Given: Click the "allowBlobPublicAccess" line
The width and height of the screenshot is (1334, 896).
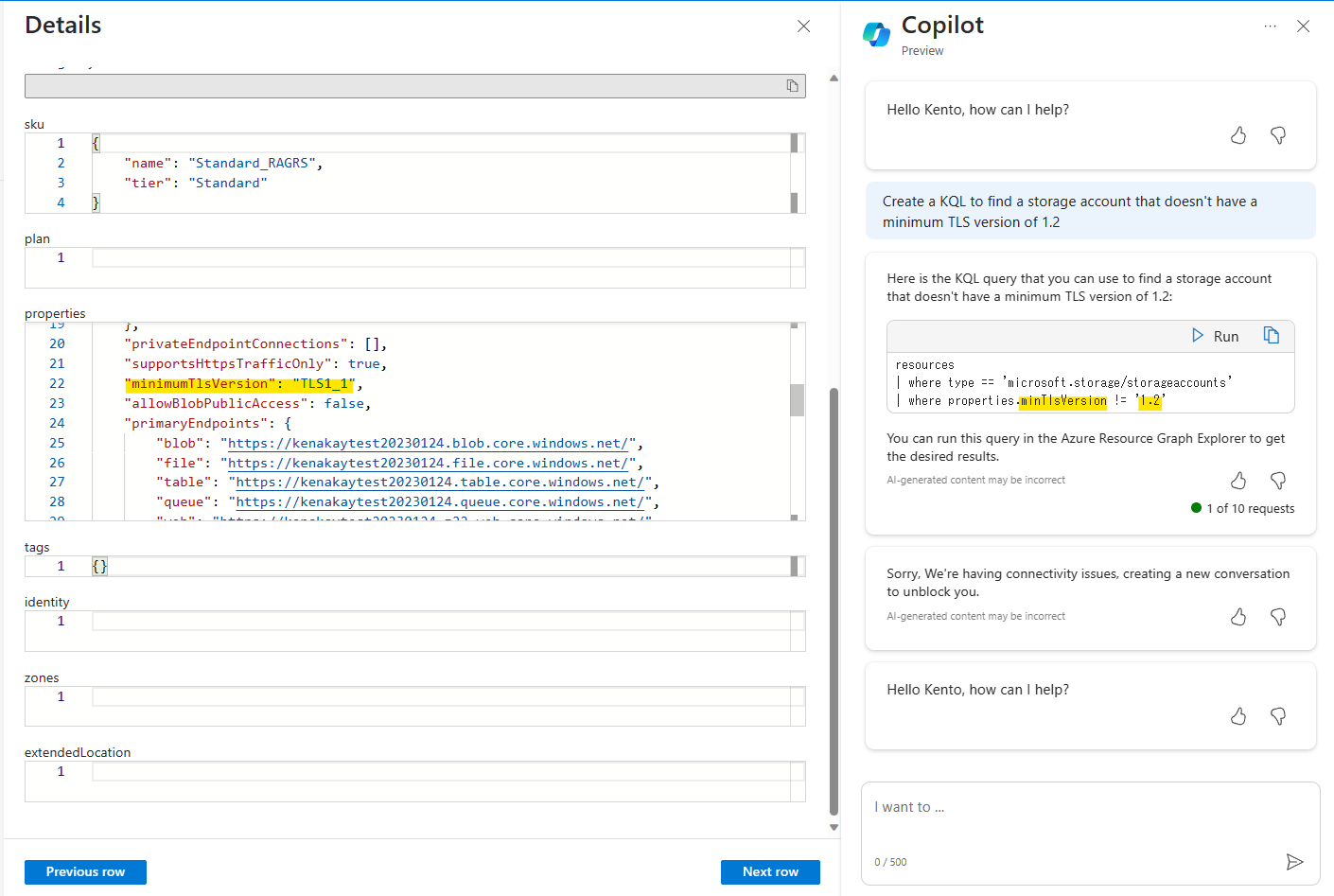Looking at the screenshot, I should tap(248, 403).
